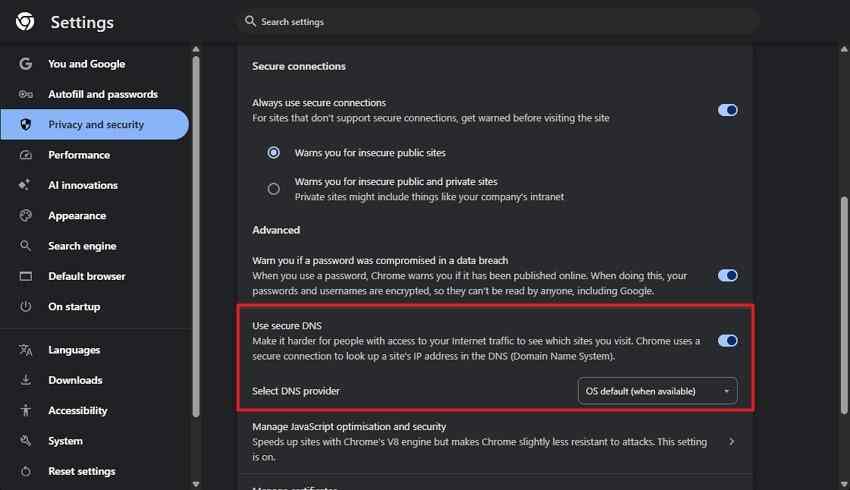850x490 pixels.
Task: Select Warns you for insecure public sites
Action: (x=274, y=153)
